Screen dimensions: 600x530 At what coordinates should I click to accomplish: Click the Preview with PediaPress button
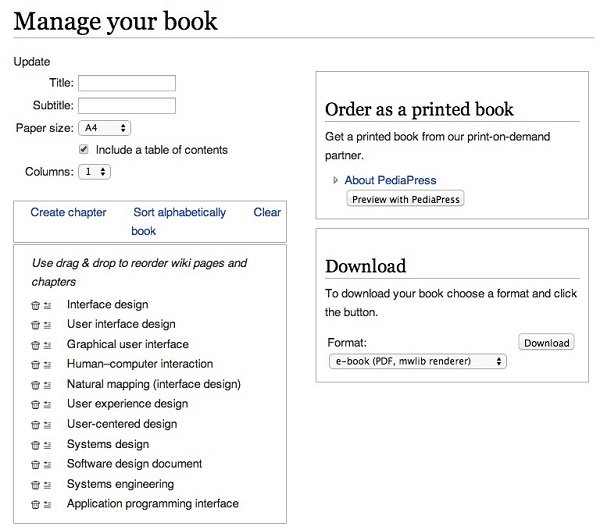click(406, 199)
